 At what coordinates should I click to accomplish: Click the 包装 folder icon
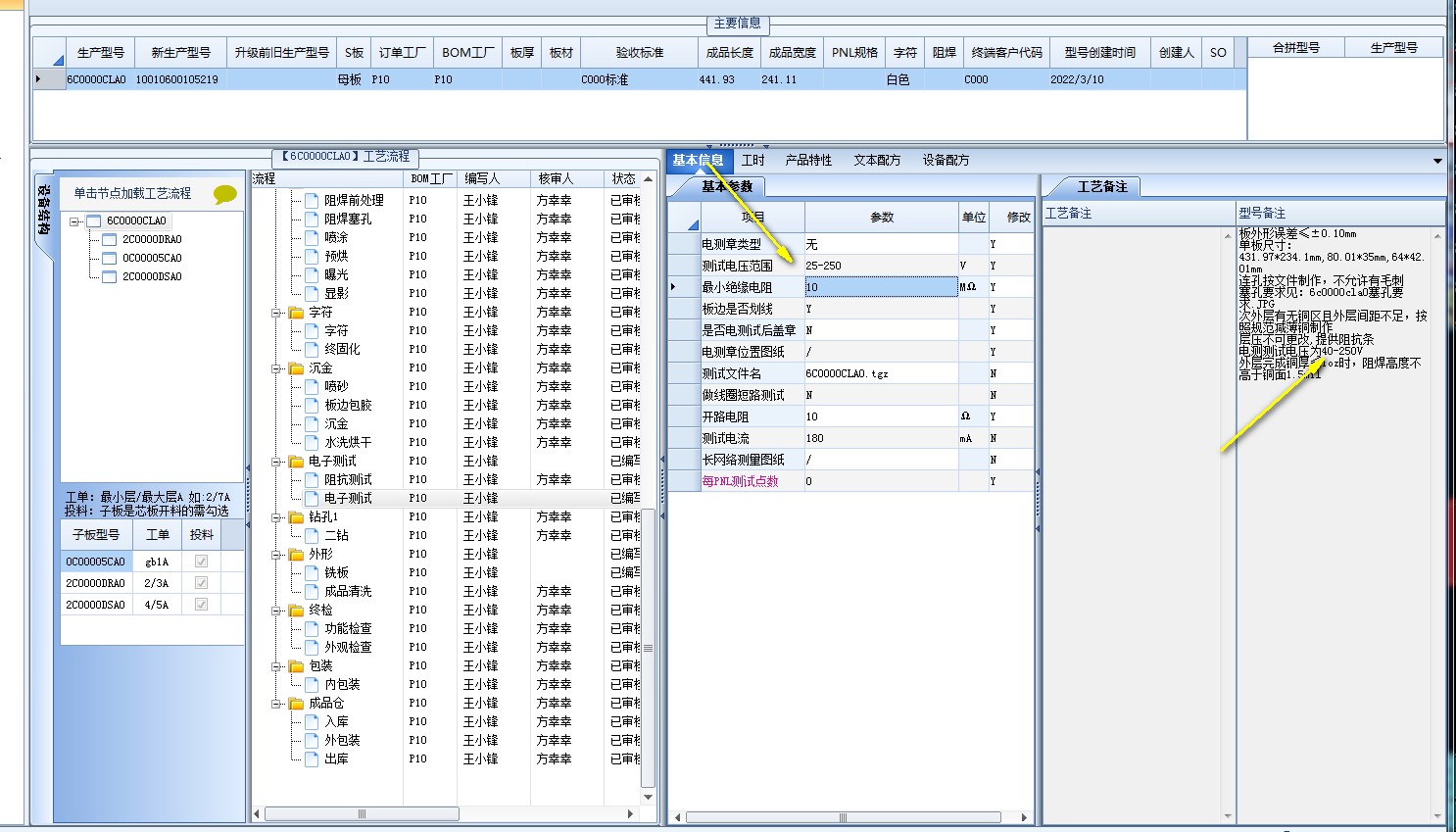coord(296,665)
